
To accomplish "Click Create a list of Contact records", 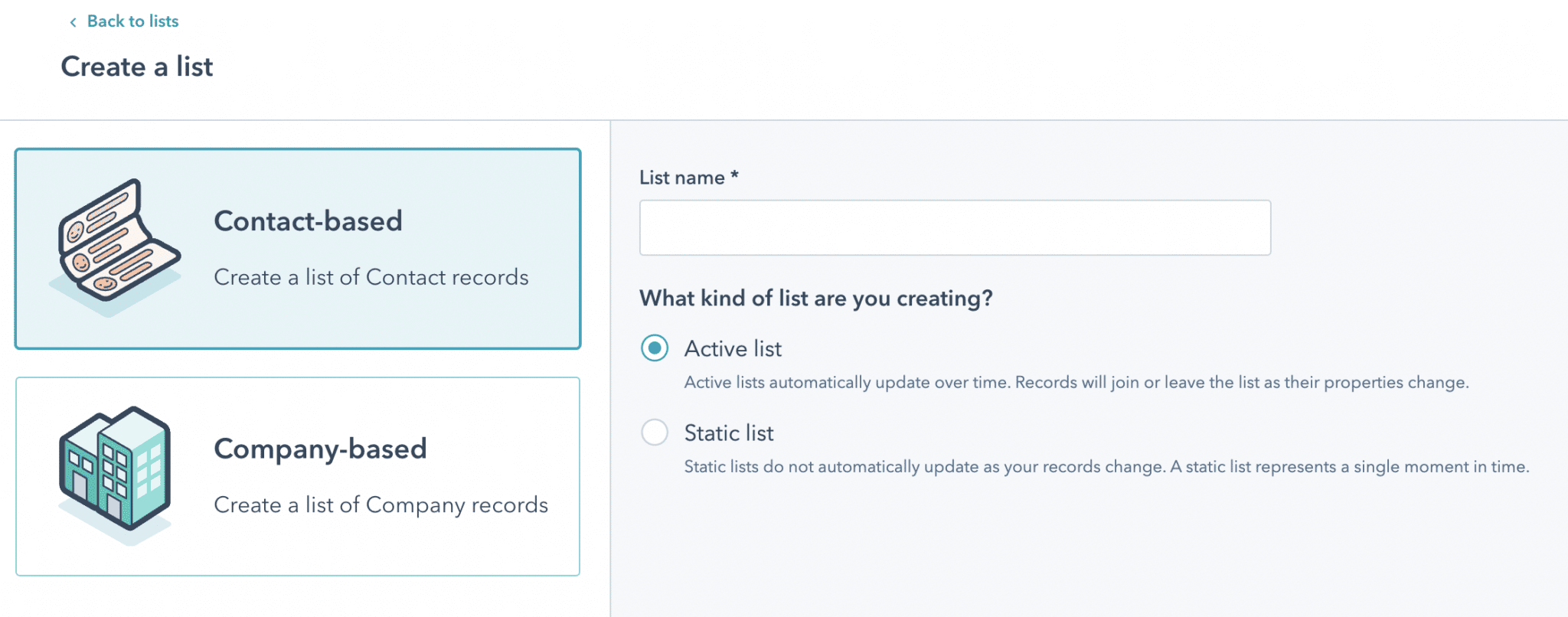I will click(371, 277).
